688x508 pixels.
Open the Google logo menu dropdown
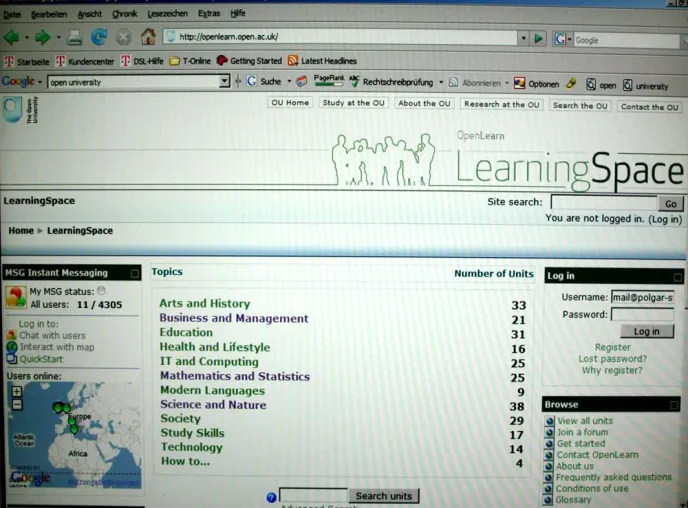click(x=39, y=82)
